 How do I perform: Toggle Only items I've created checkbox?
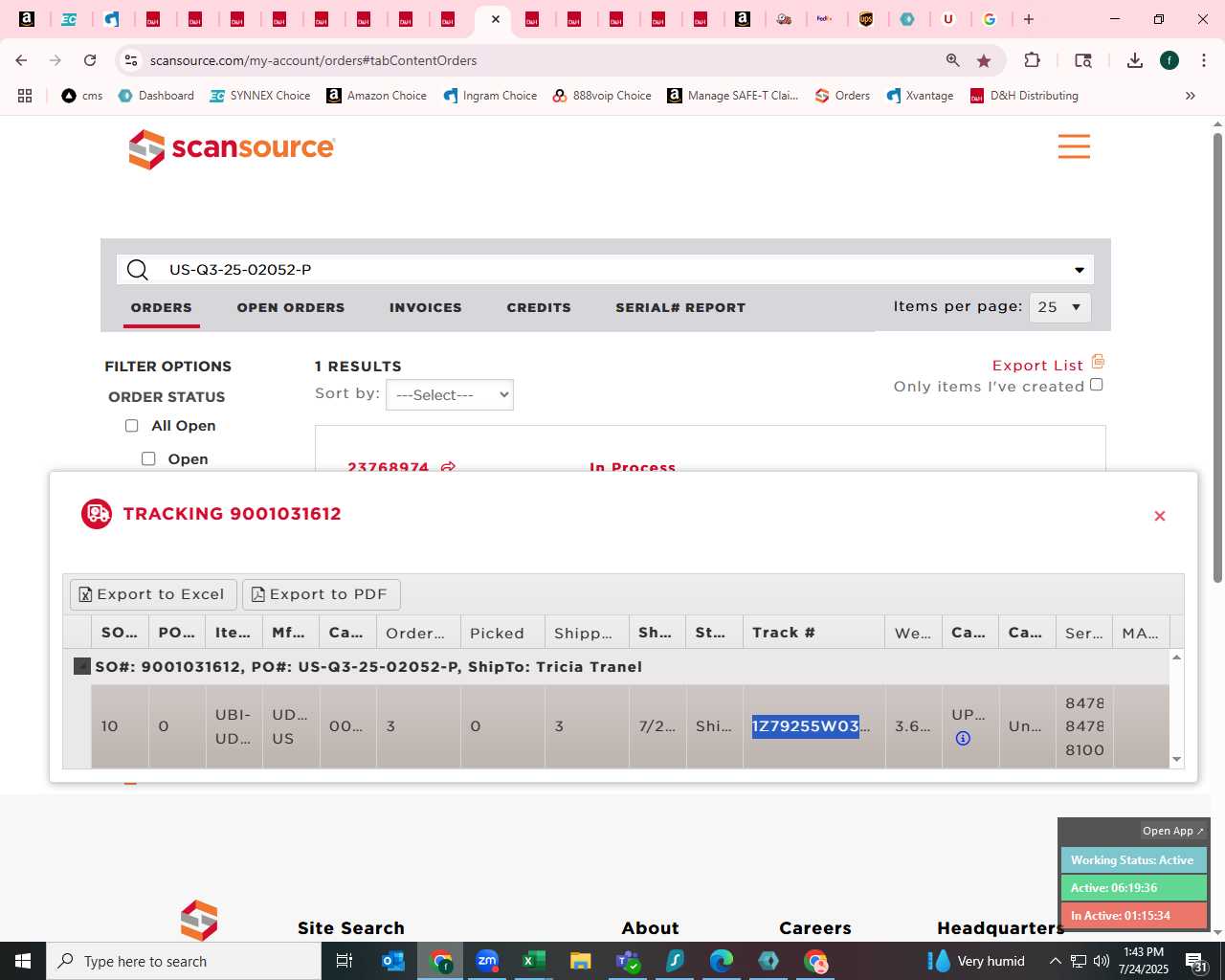coord(1097,385)
